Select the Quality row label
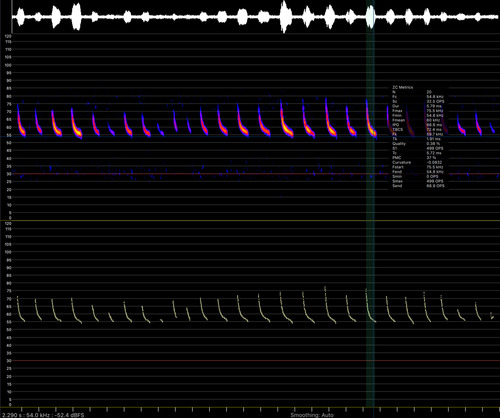This screenshot has height=418, width=500. coord(399,144)
